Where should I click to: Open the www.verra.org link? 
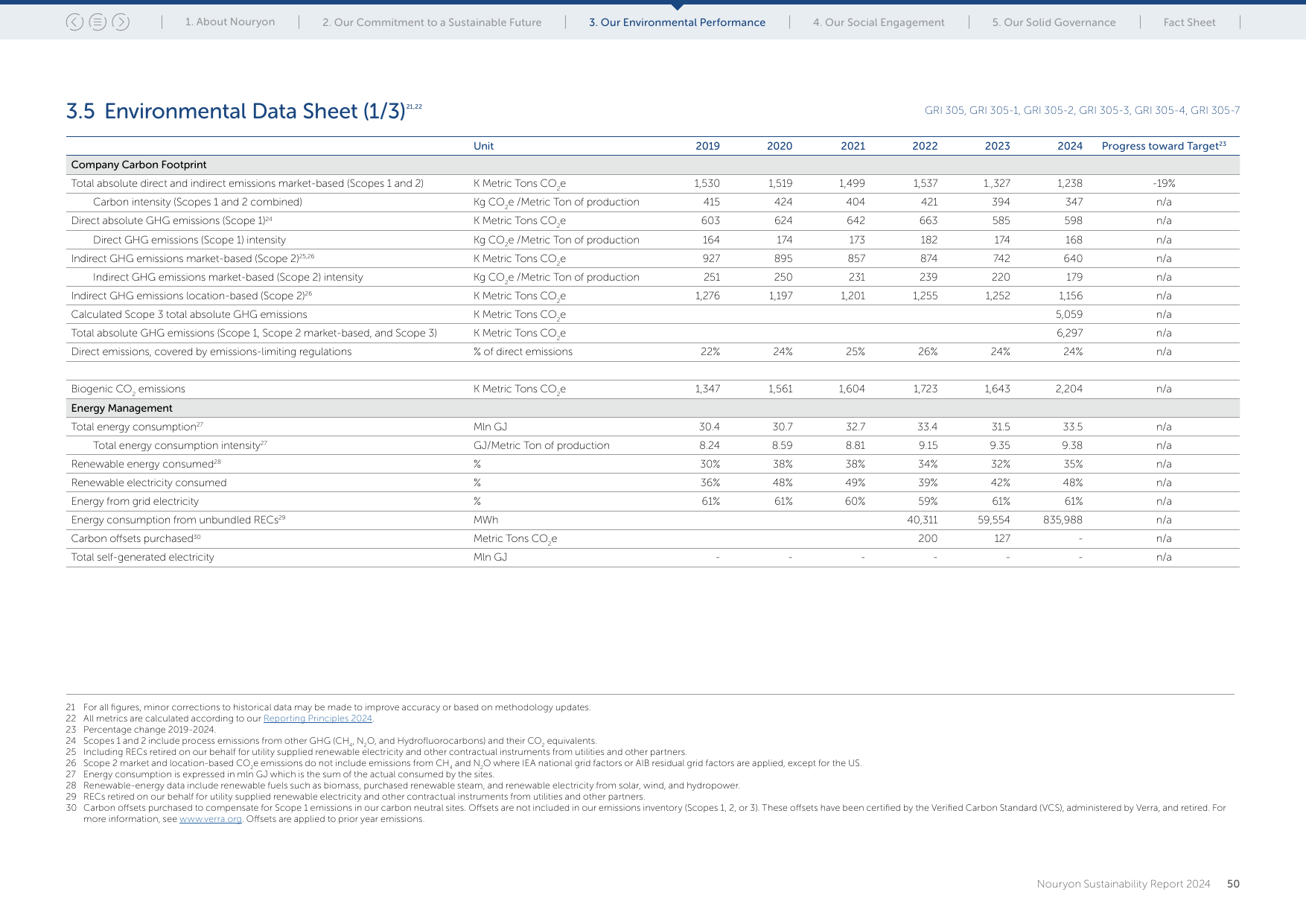click(x=211, y=819)
